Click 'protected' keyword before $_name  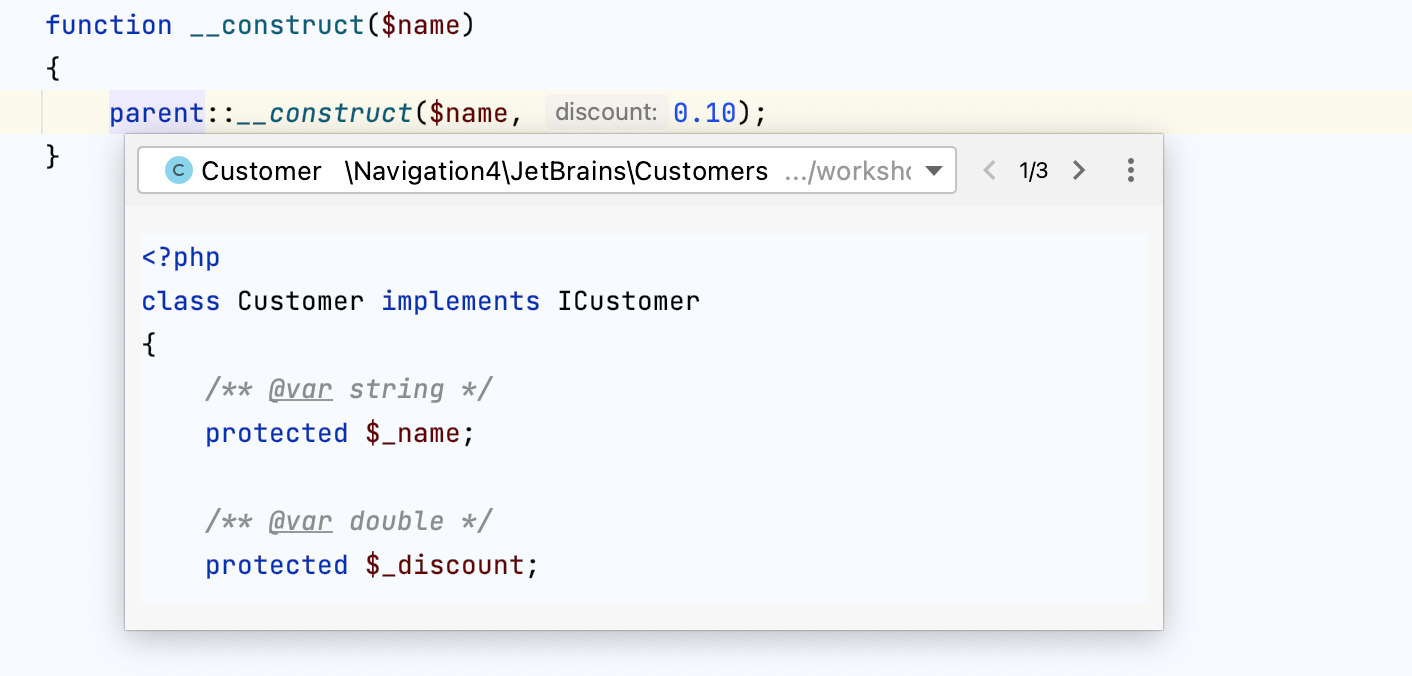(x=277, y=433)
